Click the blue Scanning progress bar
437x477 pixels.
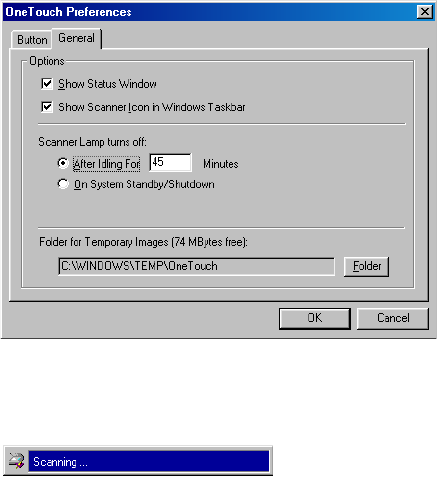point(149,462)
